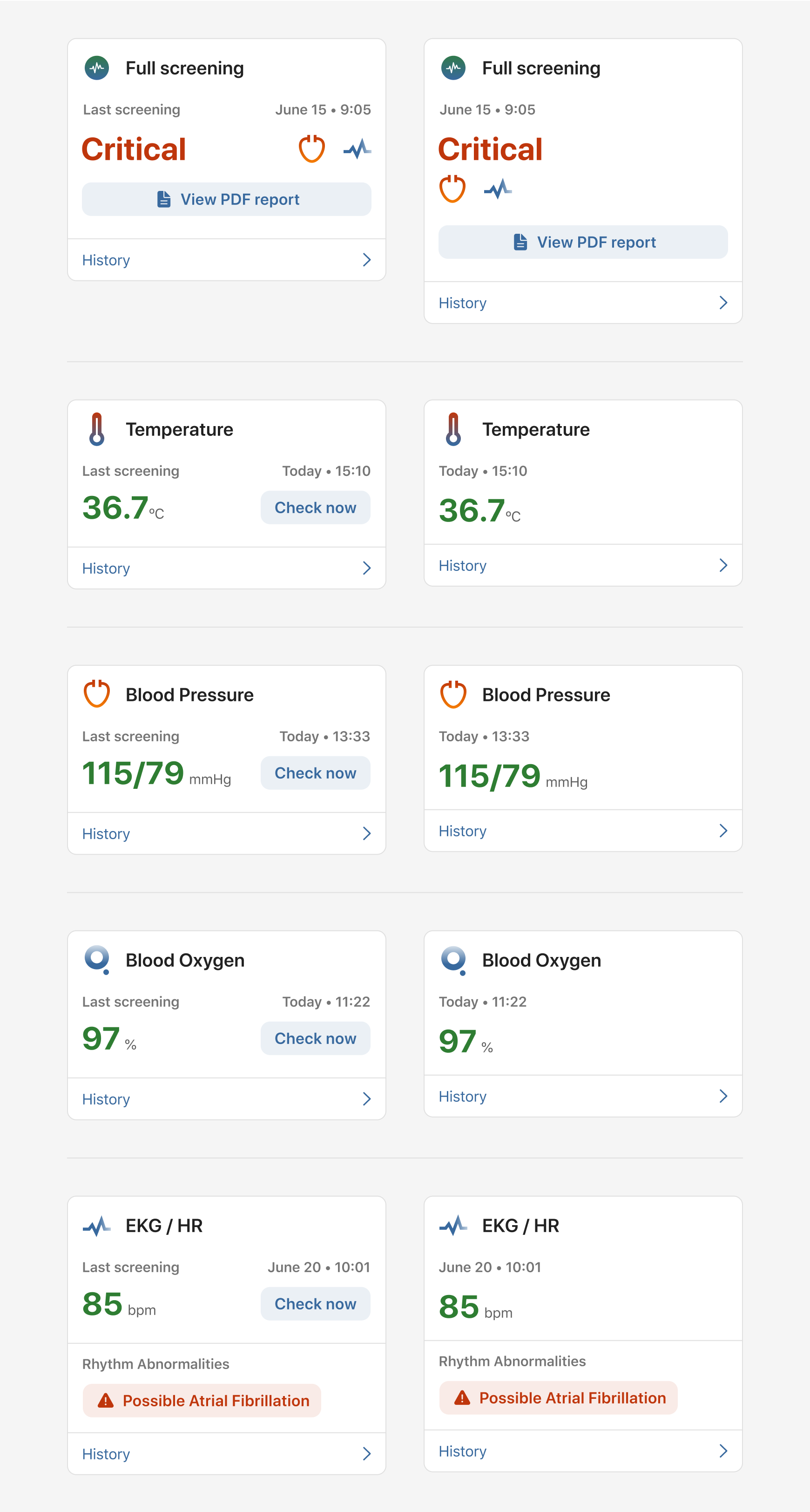Viewport: 810px width, 1512px height.
Task: Open History chevron on the left Temperature card
Action: point(367,568)
